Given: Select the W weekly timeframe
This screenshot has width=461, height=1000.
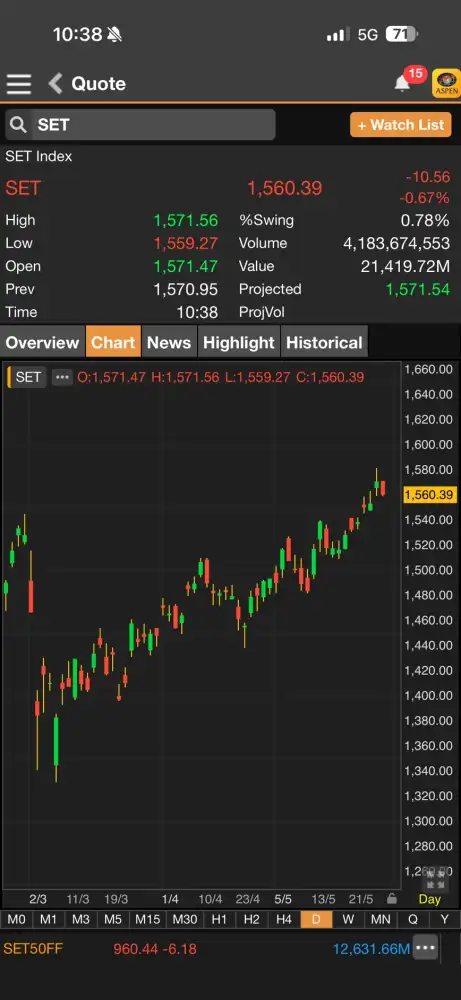Looking at the screenshot, I should tap(348, 919).
